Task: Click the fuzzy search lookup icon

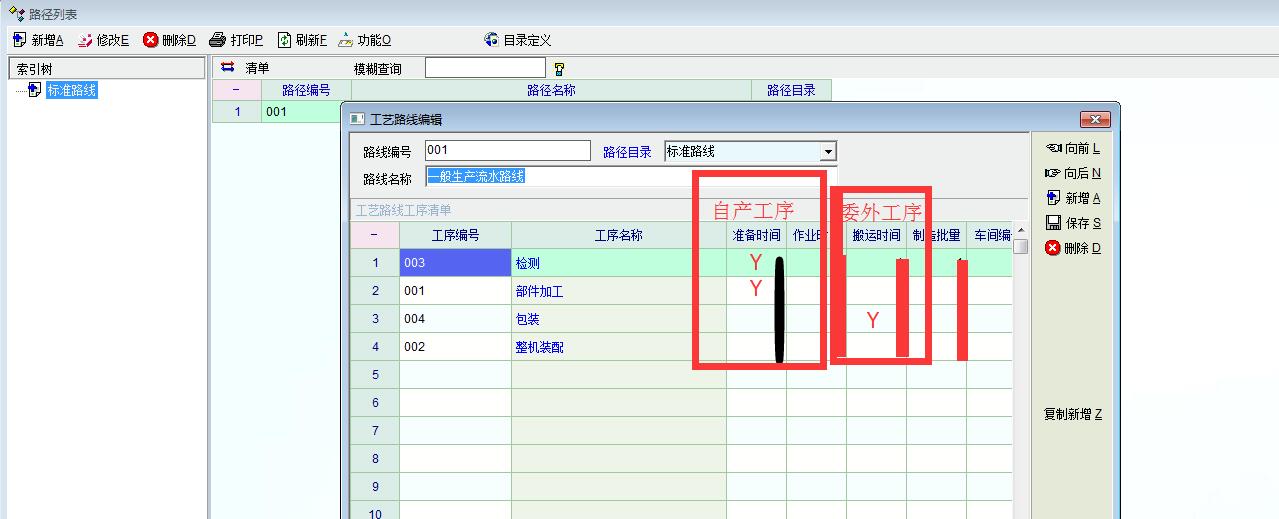Action: (559, 69)
